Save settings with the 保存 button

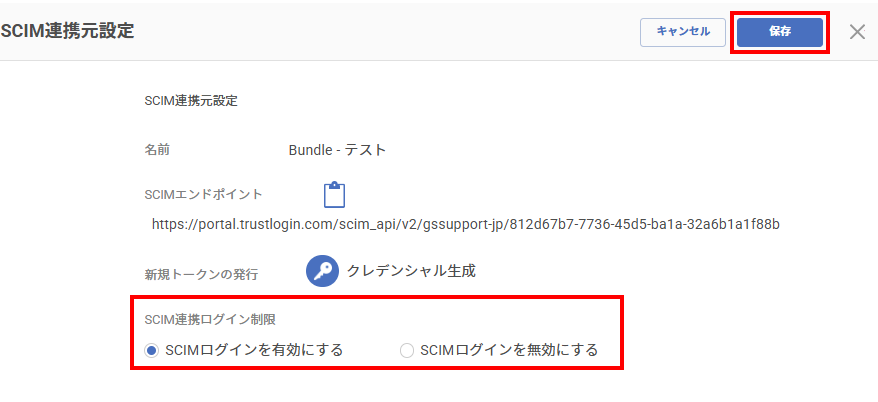point(779,32)
